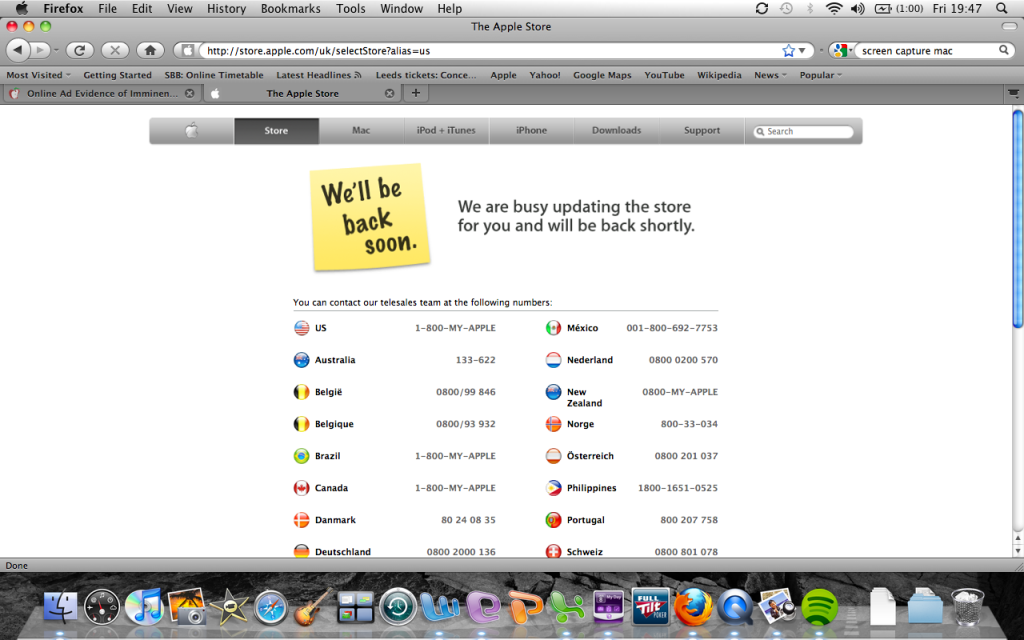Launch GarageBand guitar icon in dock
Screen dimensions: 1024x640
(313, 607)
